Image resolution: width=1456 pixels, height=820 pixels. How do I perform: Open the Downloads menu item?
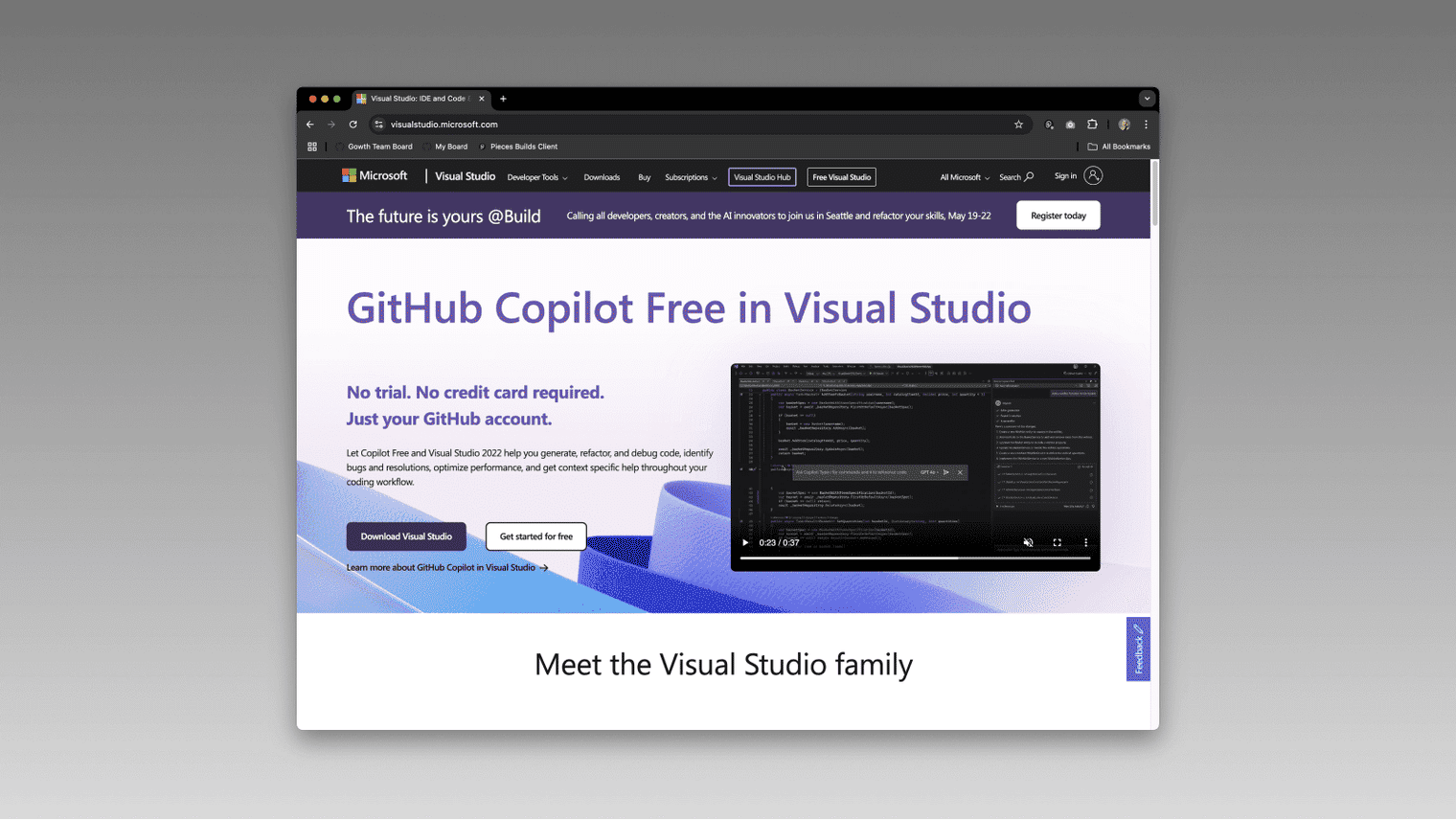pos(602,177)
